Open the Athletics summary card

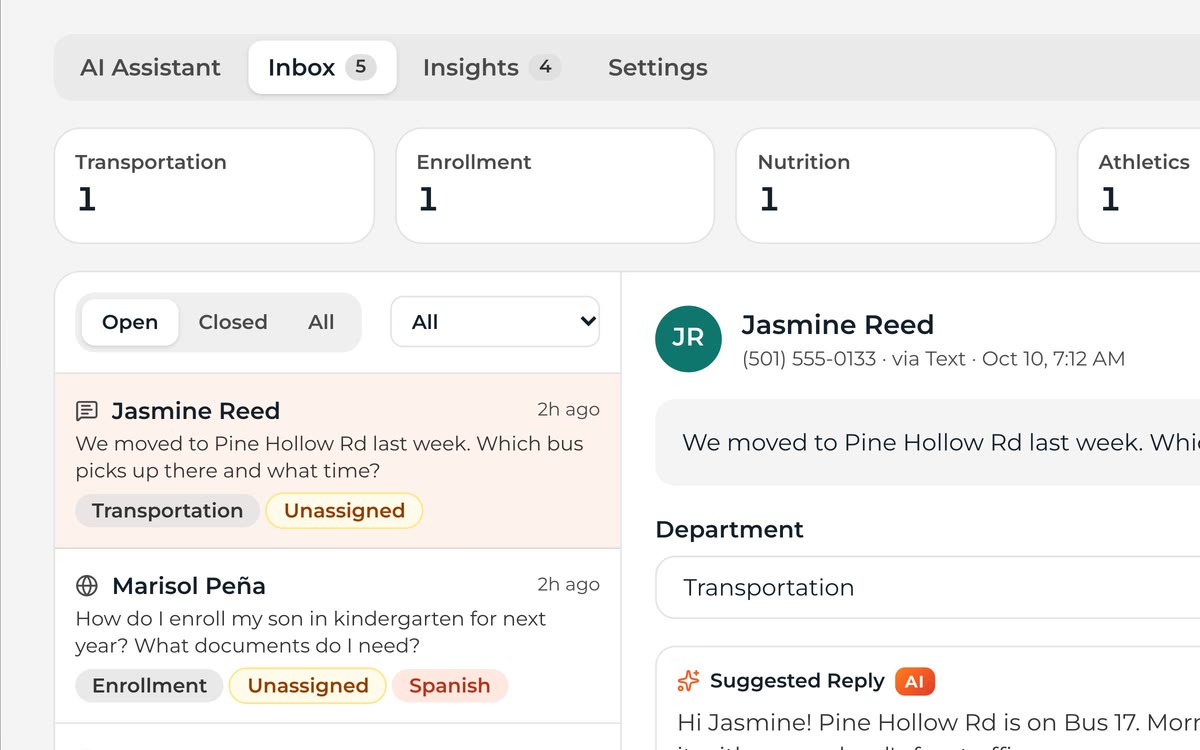[x=1138, y=185]
